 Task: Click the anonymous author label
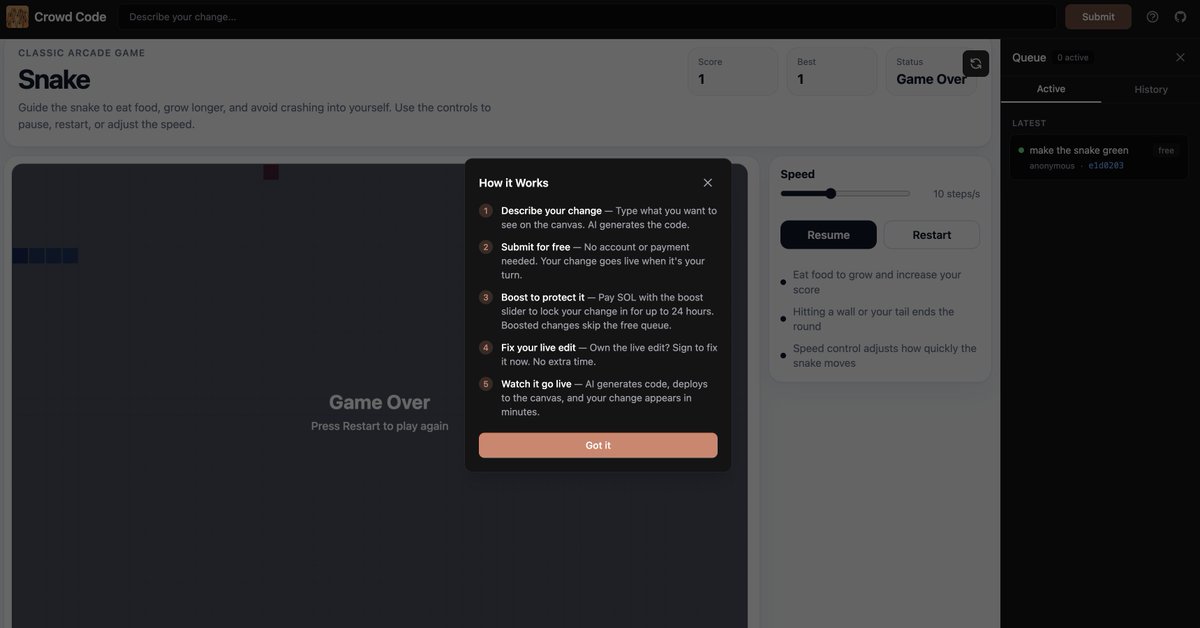coord(1052,166)
